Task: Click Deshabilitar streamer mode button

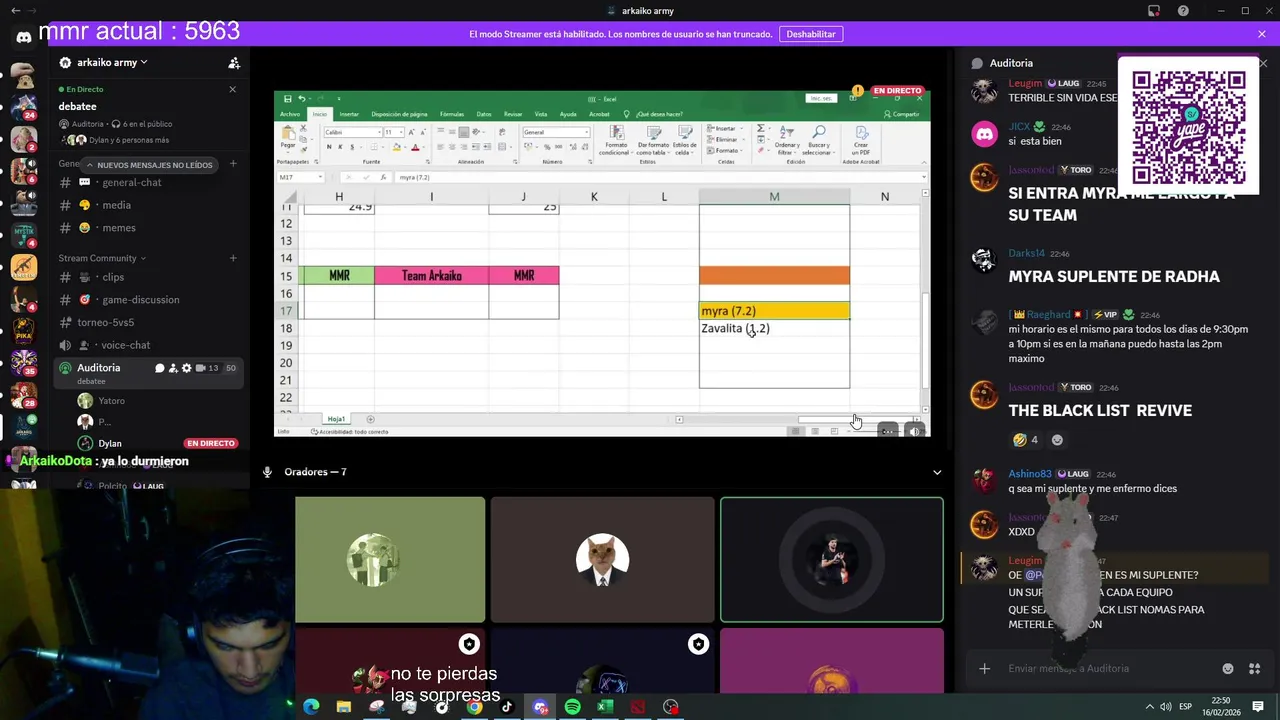Action: point(811,34)
